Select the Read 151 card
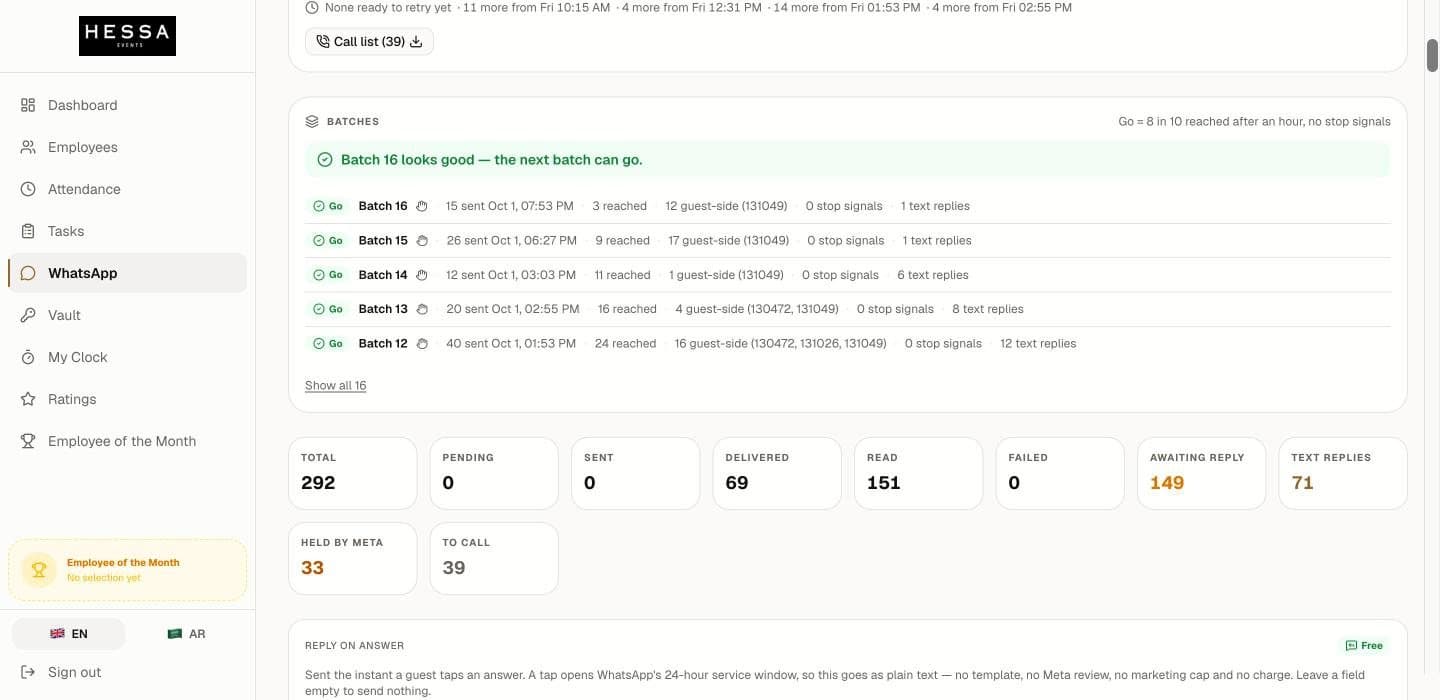This screenshot has width=1440, height=700. pos(919,473)
